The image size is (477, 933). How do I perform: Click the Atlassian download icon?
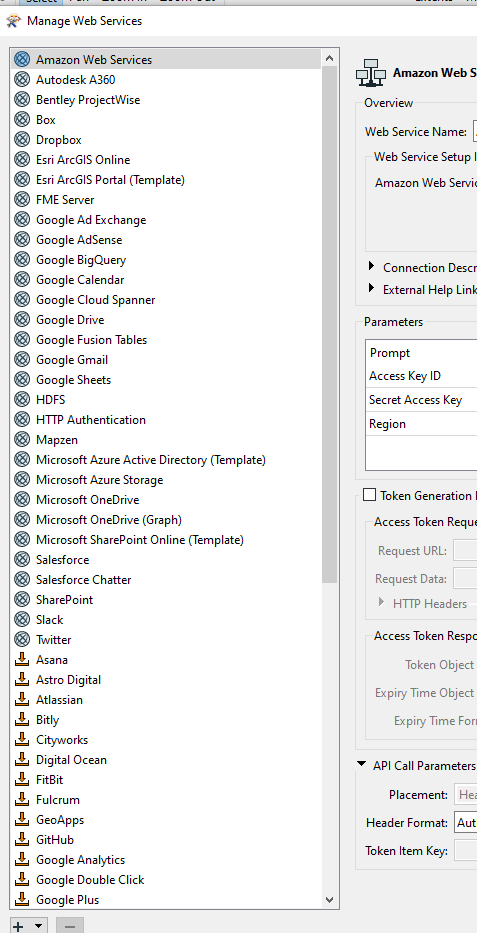[22, 699]
